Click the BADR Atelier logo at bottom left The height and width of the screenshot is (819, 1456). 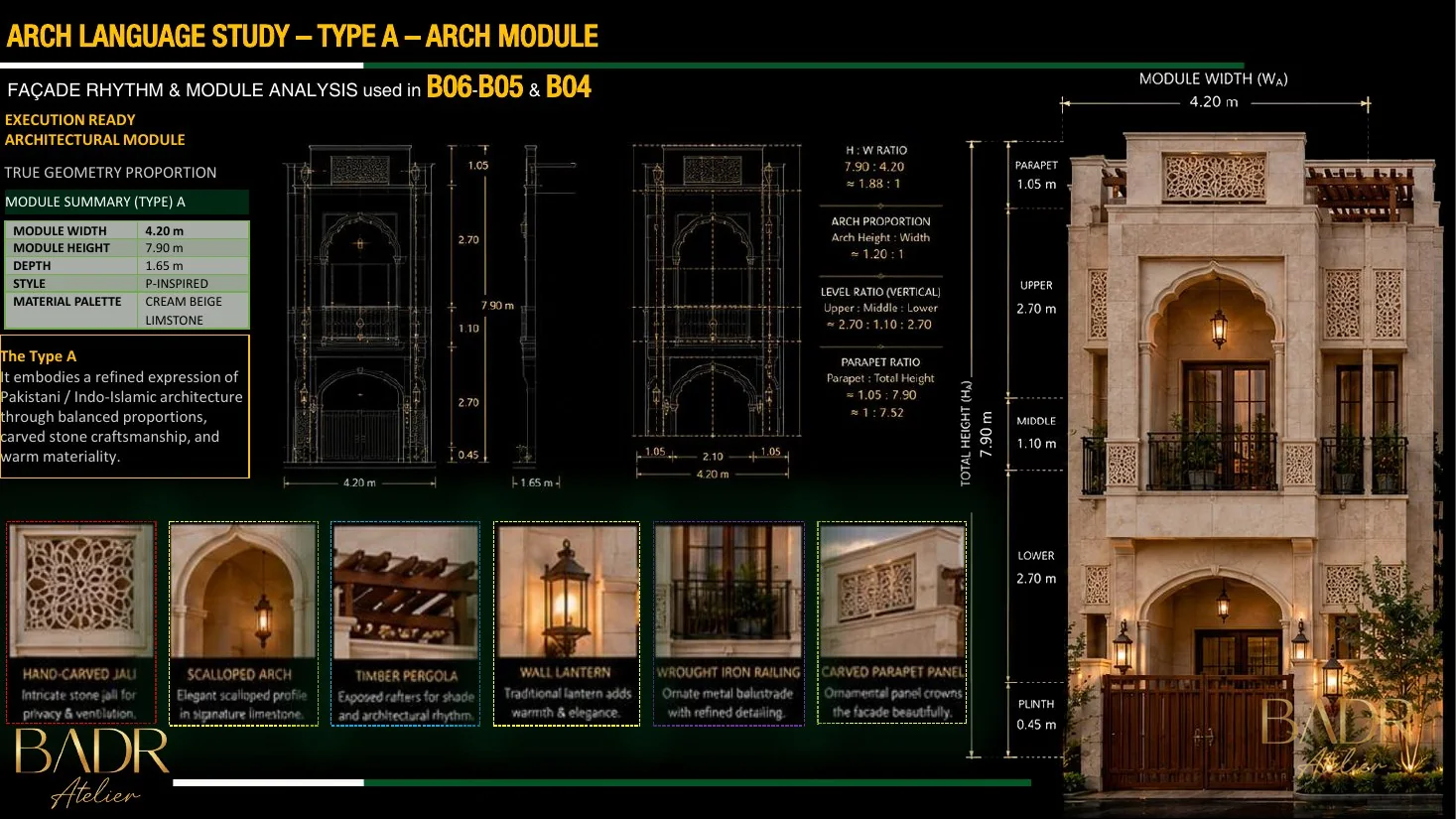(91, 767)
